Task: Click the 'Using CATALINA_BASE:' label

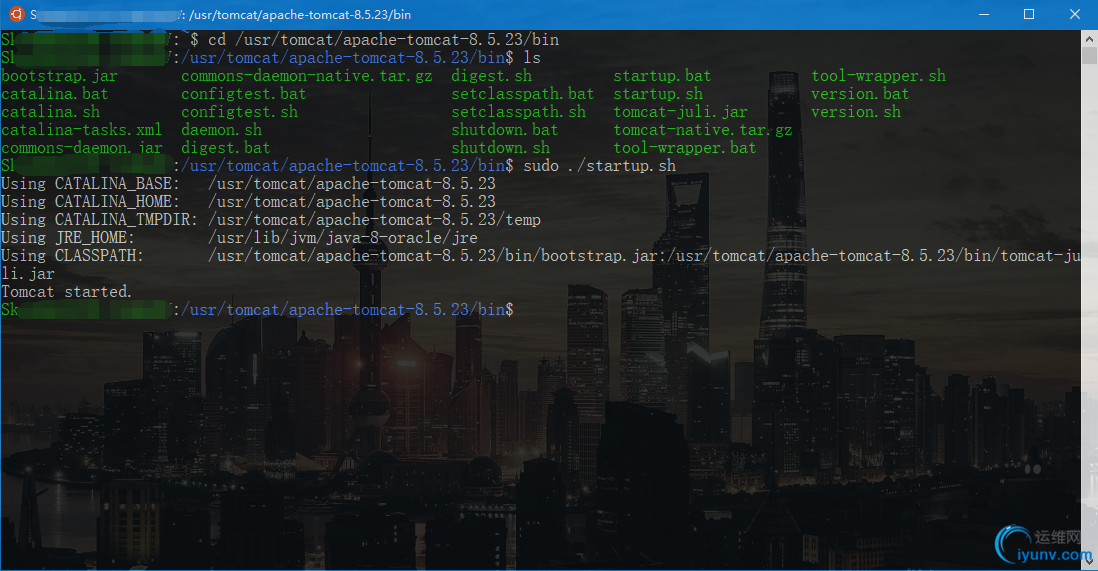Action: [90, 184]
